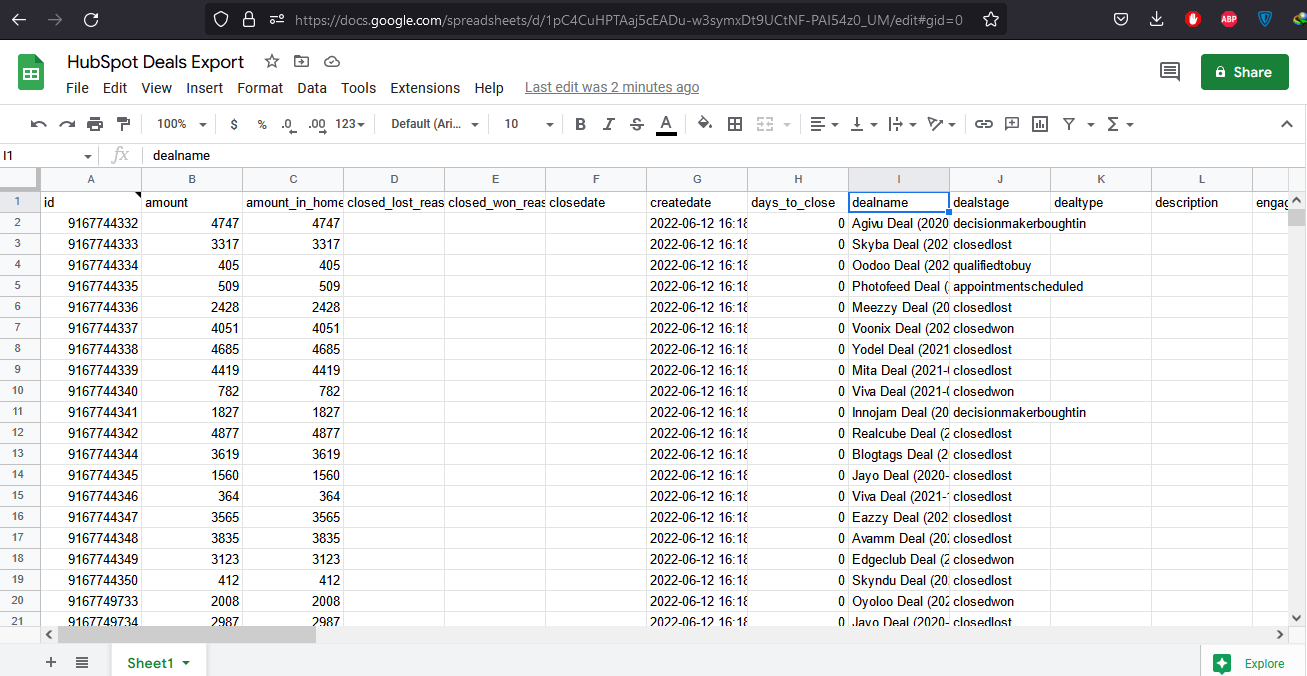Add a new sheet

(x=50, y=662)
